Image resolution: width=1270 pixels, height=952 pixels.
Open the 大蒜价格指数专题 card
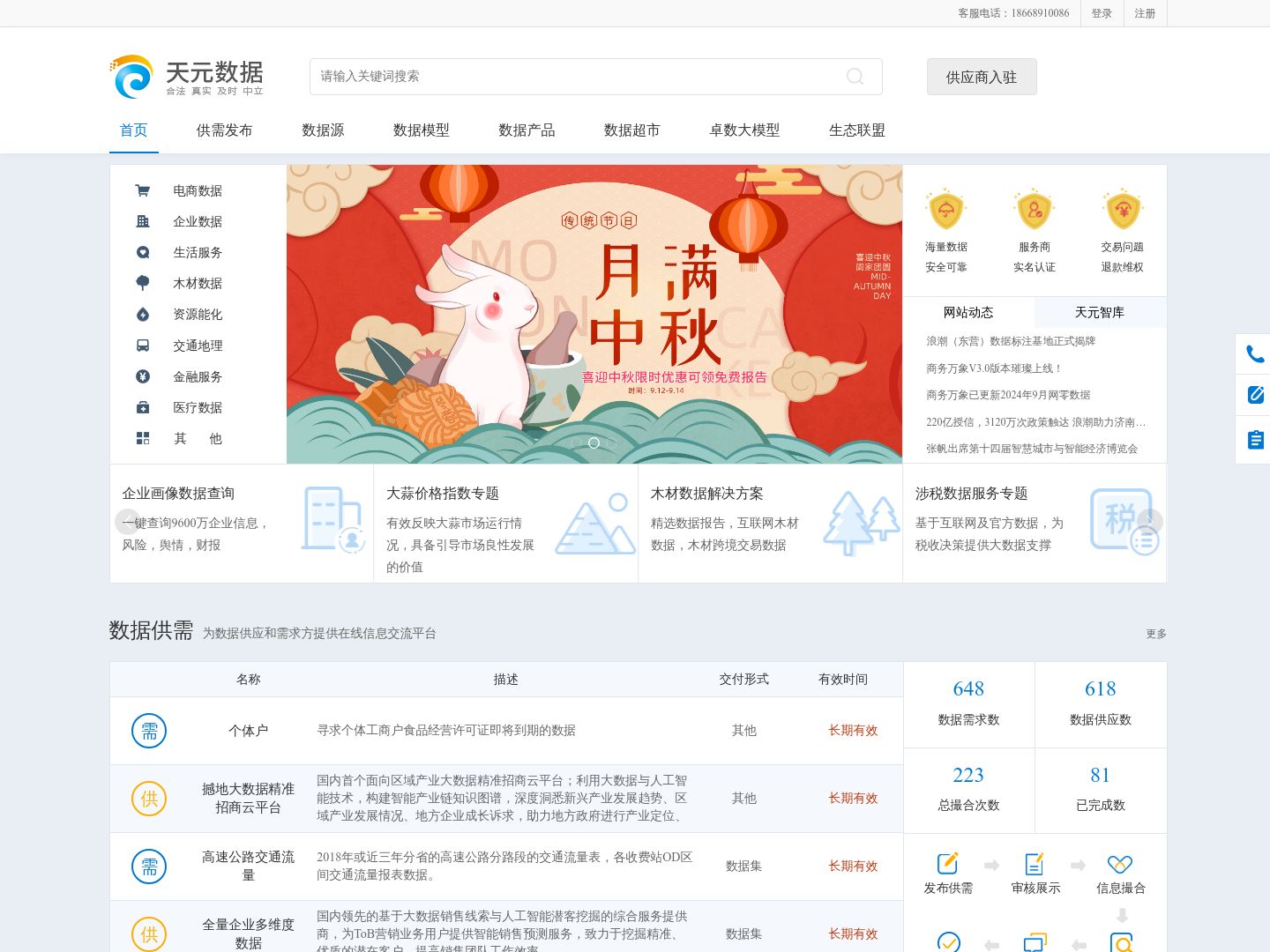tap(506, 524)
